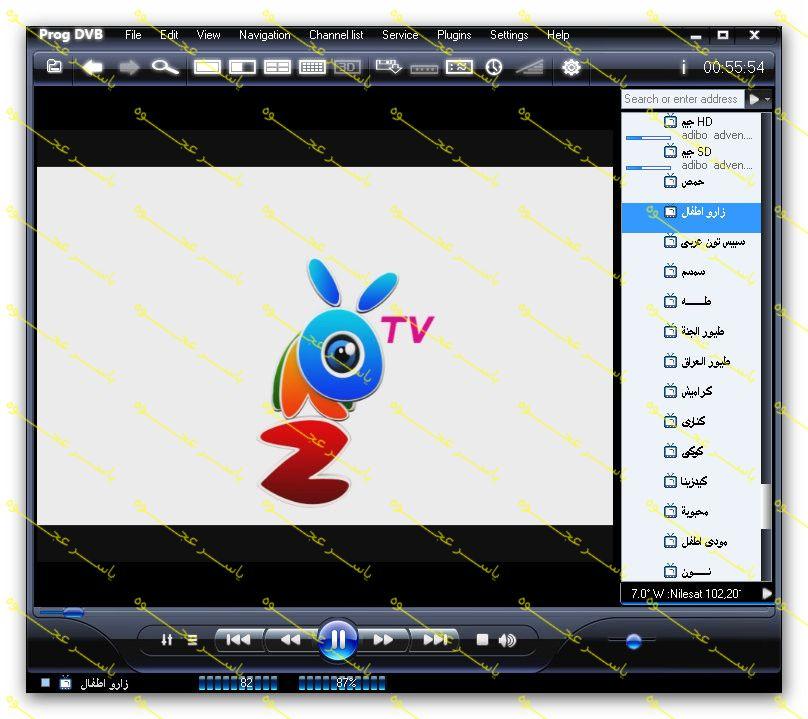
Task: Pause playback with the center button
Action: [338, 640]
